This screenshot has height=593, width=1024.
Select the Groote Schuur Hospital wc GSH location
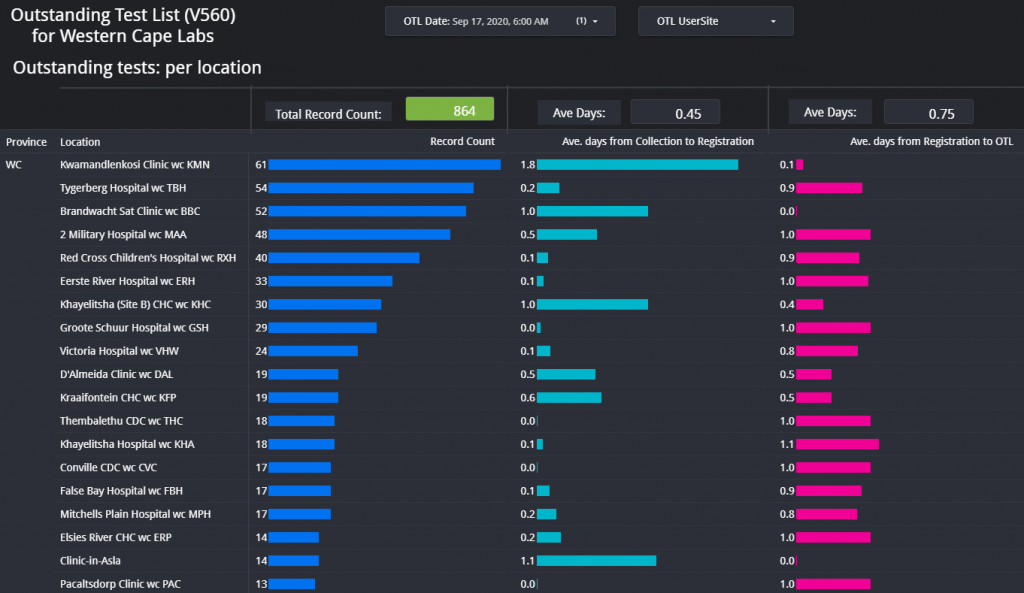(x=135, y=328)
